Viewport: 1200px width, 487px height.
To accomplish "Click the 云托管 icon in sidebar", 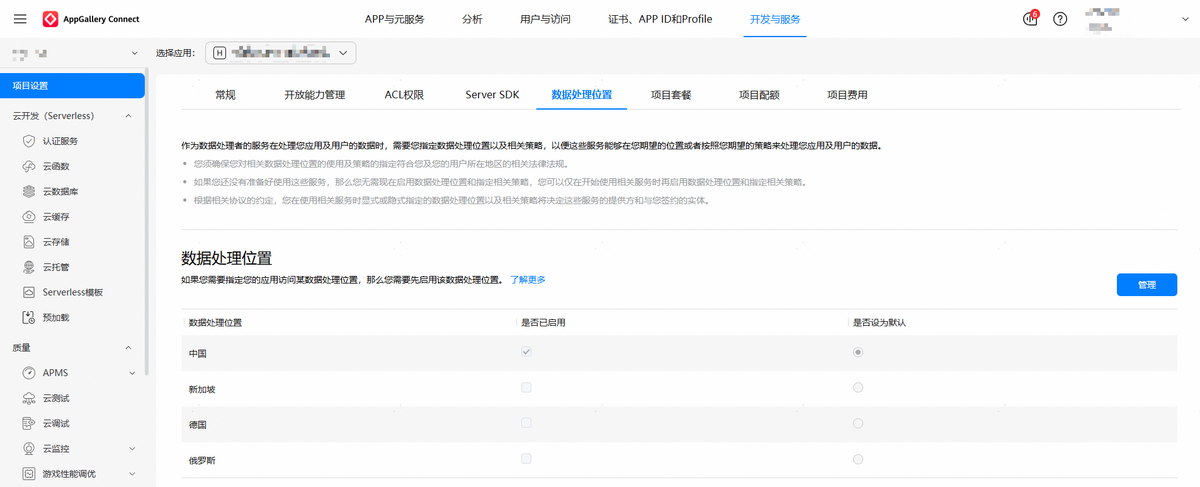I will [29, 267].
